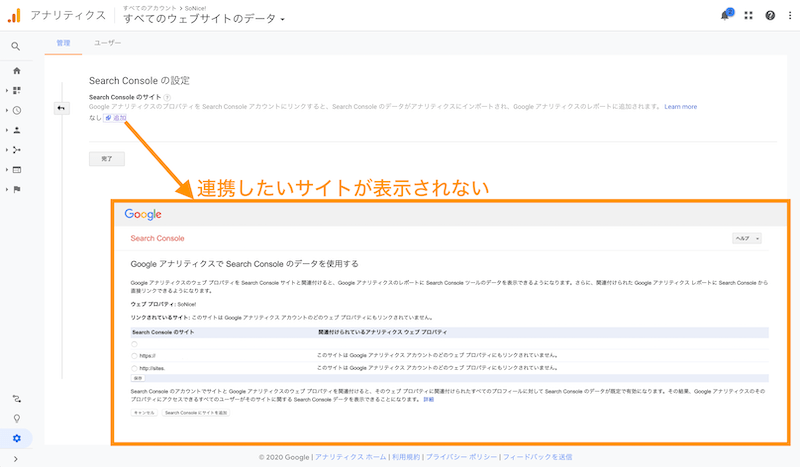Click the Learn more link

(x=681, y=107)
